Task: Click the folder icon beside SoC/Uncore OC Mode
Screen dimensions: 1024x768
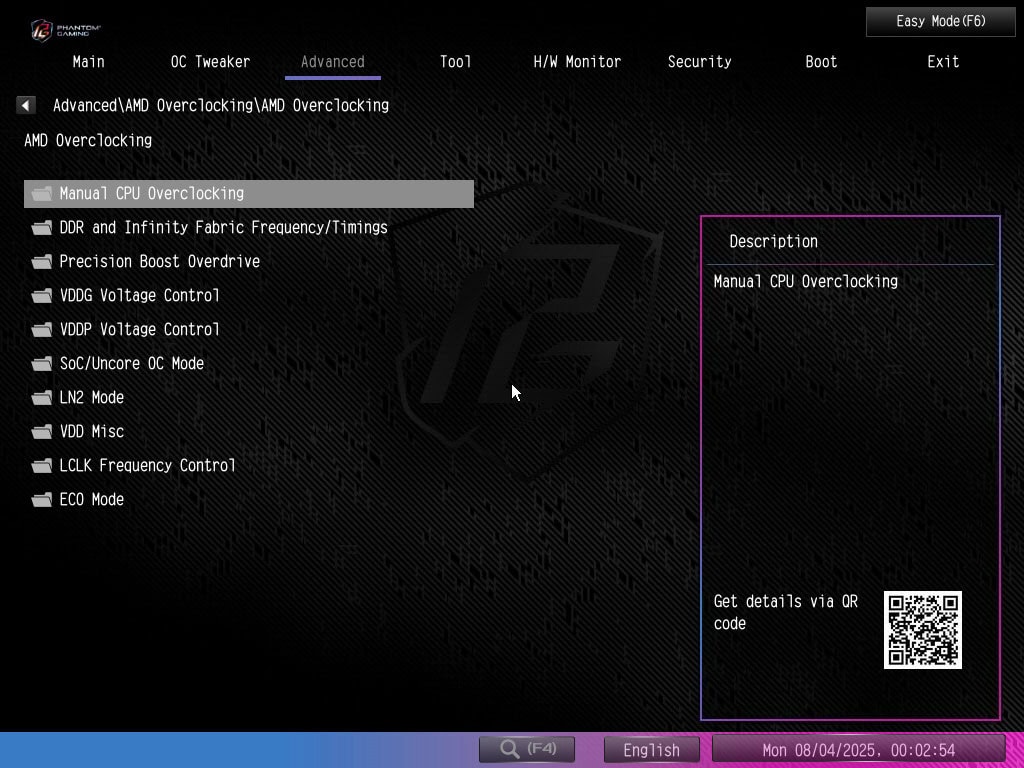Action: tap(42, 363)
